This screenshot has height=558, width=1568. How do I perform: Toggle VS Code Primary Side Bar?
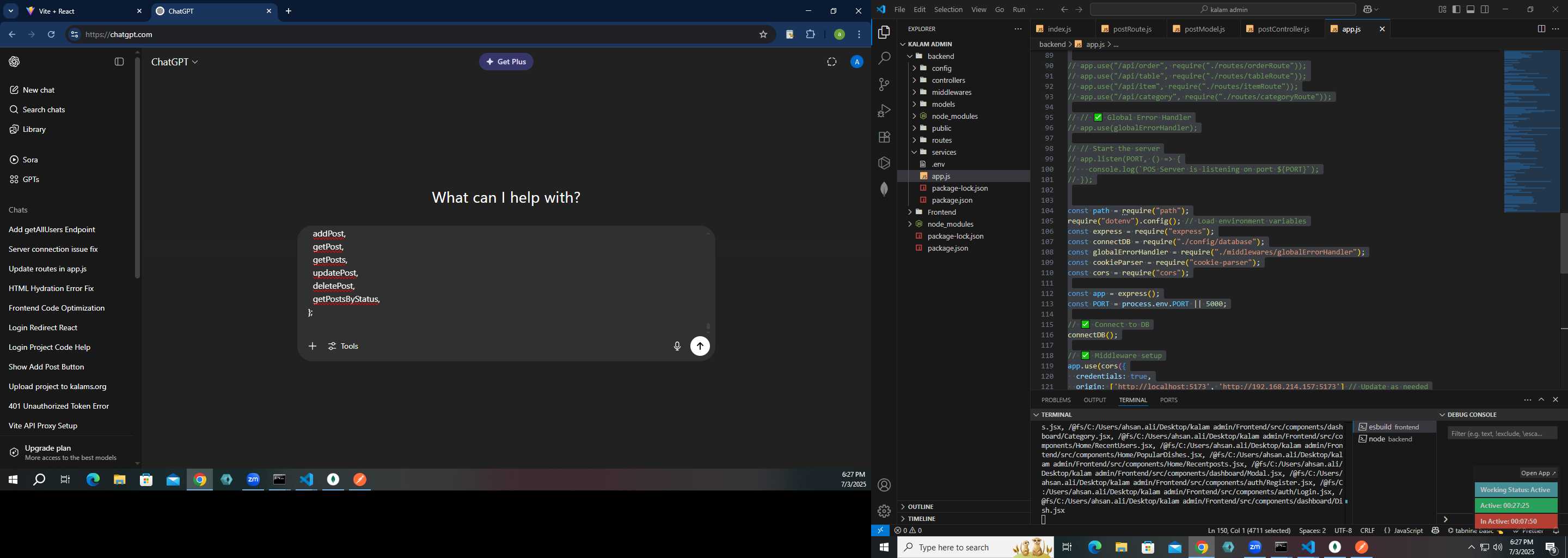(1456, 10)
